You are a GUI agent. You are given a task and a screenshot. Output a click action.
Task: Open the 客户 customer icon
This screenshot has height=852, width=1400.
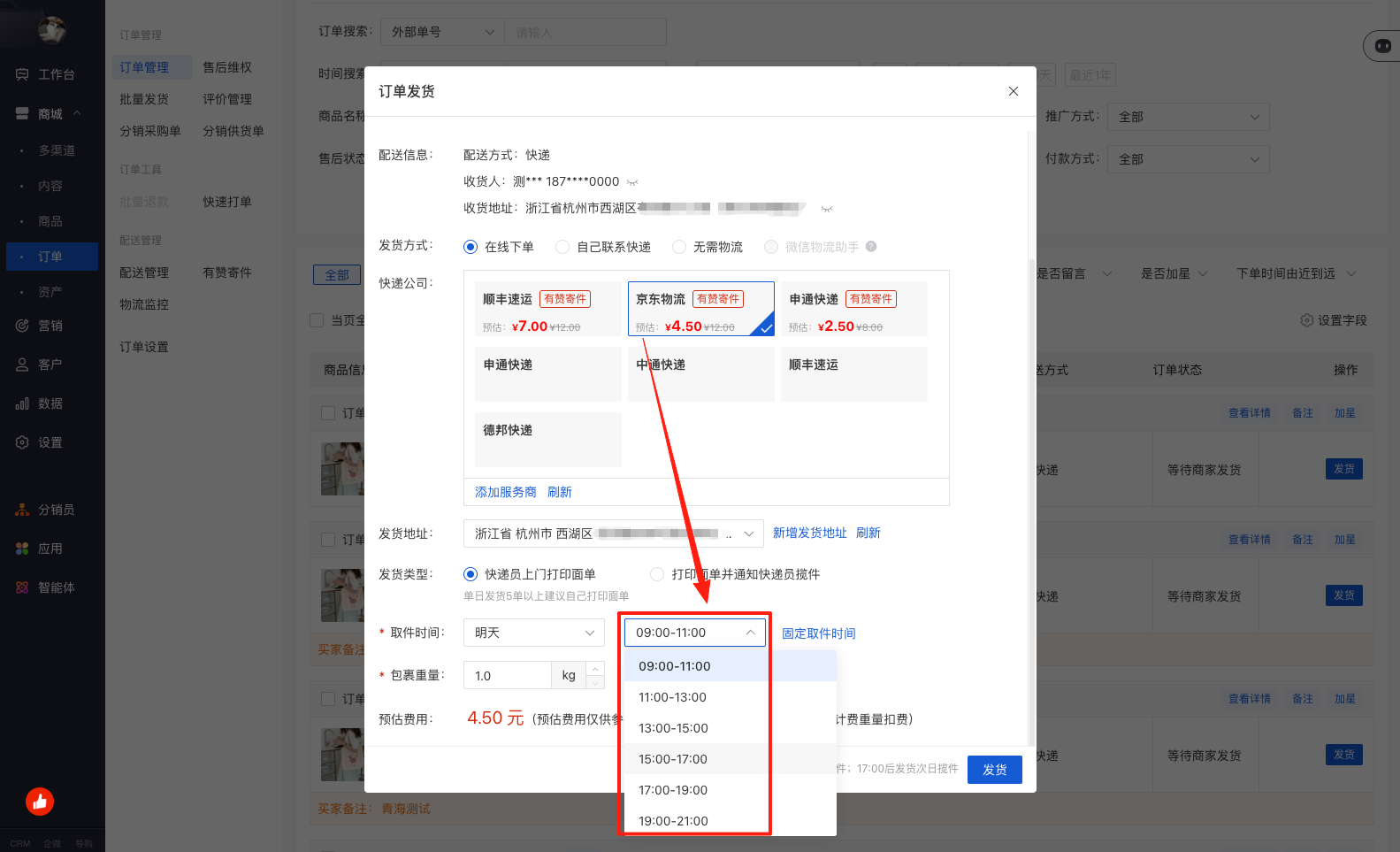click(x=22, y=365)
